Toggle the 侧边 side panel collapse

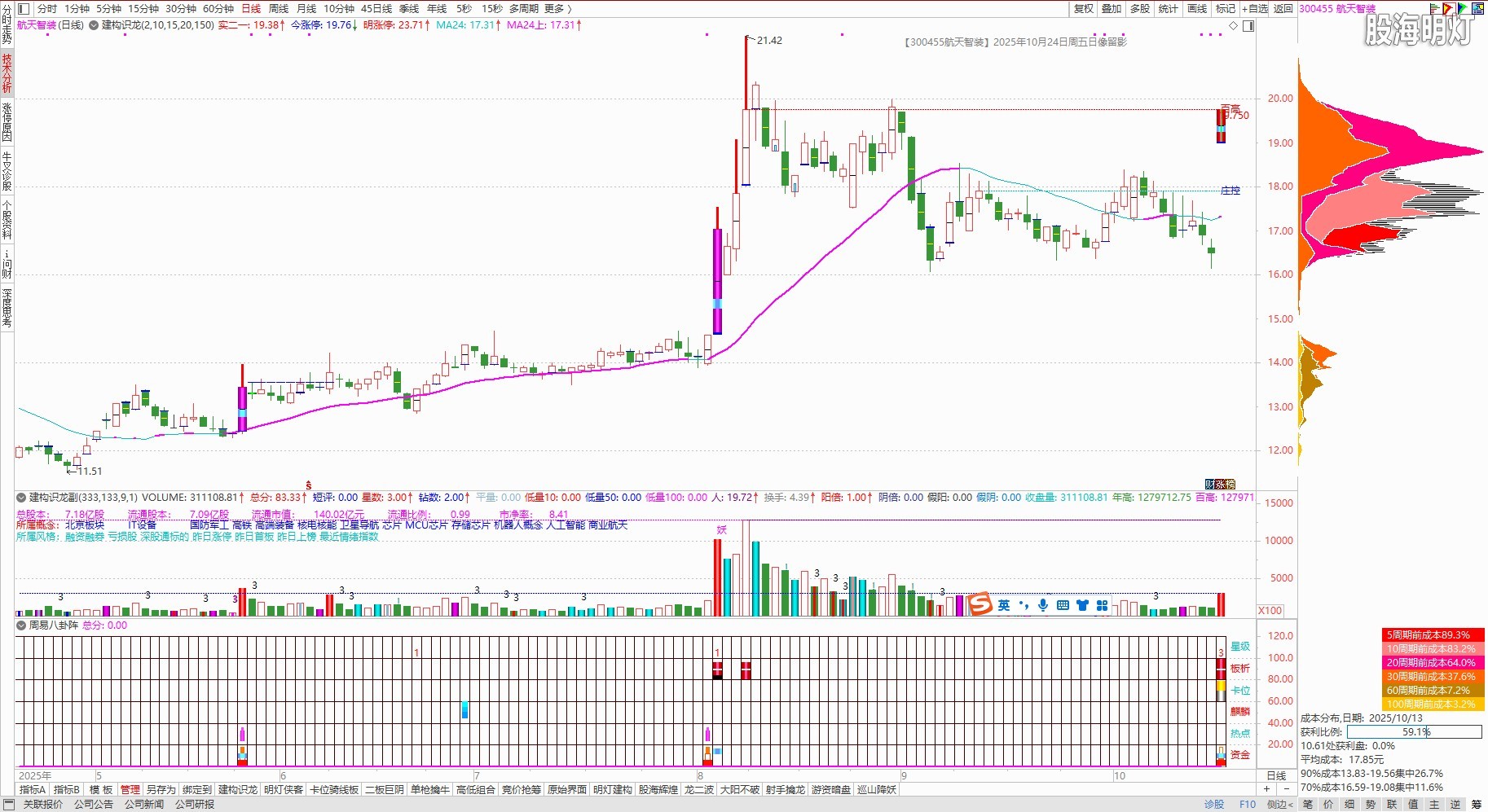point(1279,804)
